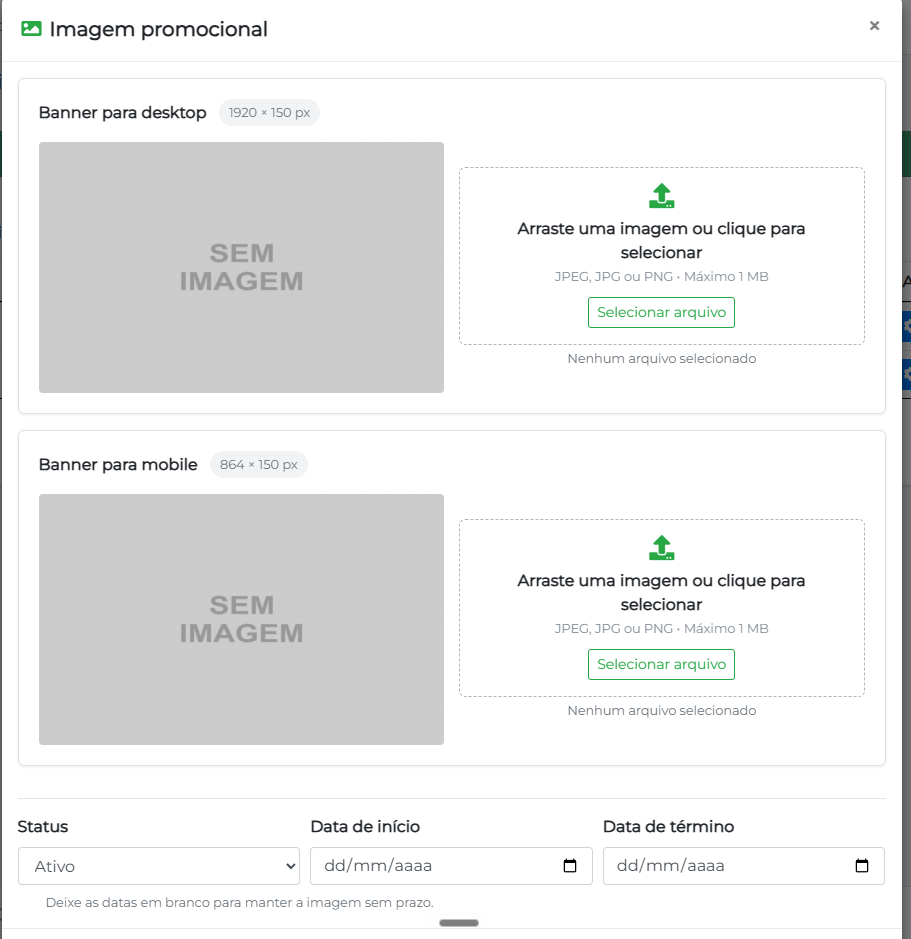Click the Data de término label
Image resolution: width=911 pixels, height=939 pixels.
pyautogui.click(x=668, y=826)
